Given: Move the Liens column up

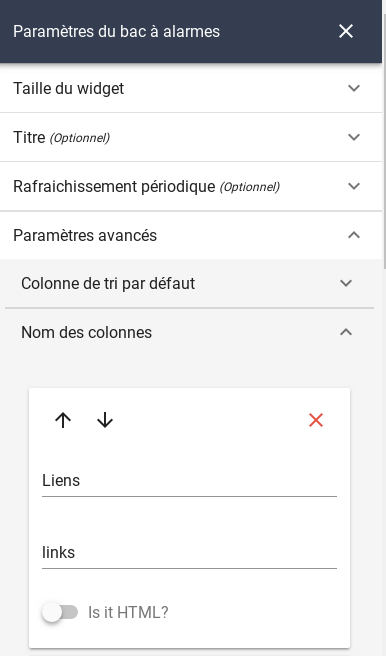Looking at the screenshot, I should point(63,420).
